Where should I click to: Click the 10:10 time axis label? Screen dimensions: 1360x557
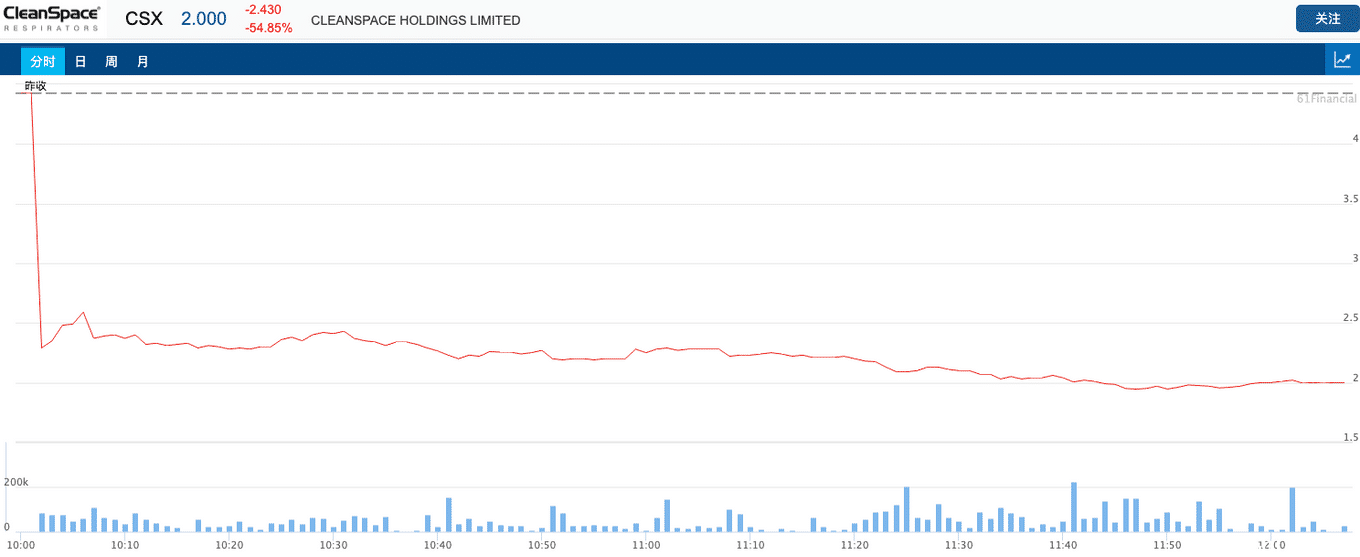click(125, 545)
